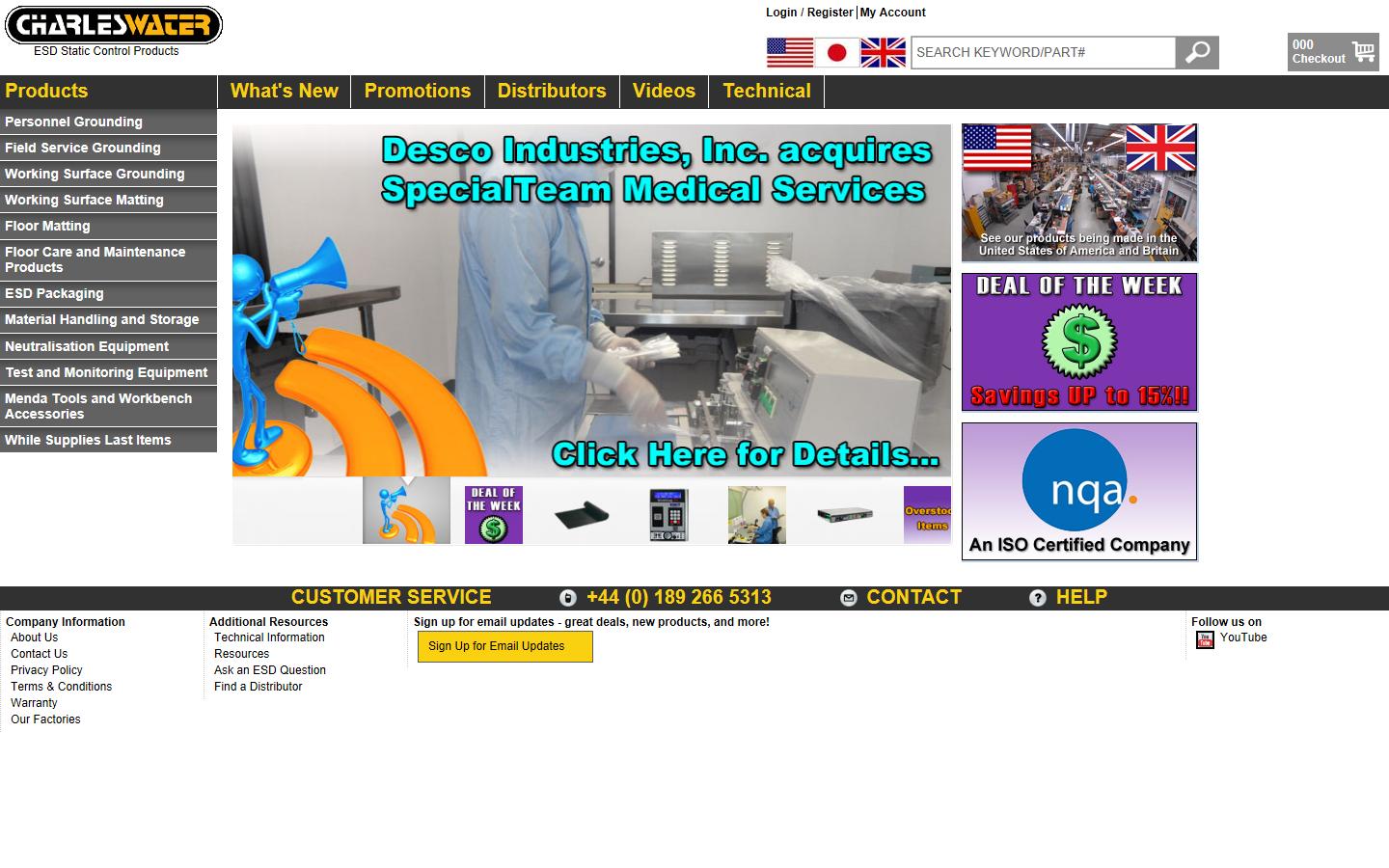Select the Deal of the Week carousel thumbnail
Screen dimensions: 1389x868
coord(493,514)
